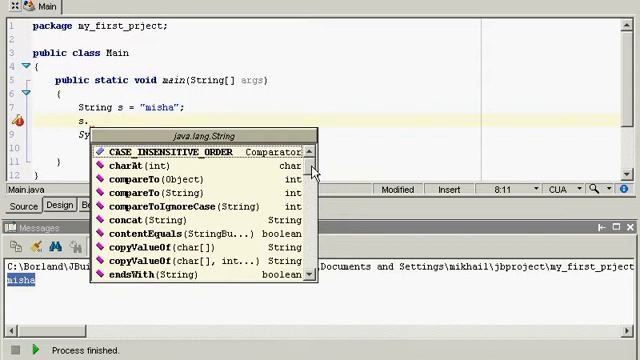This screenshot has height=360, width=640.
Task: Choose copyValueOf(char[], int...) from the list
Action: [198, 261]
